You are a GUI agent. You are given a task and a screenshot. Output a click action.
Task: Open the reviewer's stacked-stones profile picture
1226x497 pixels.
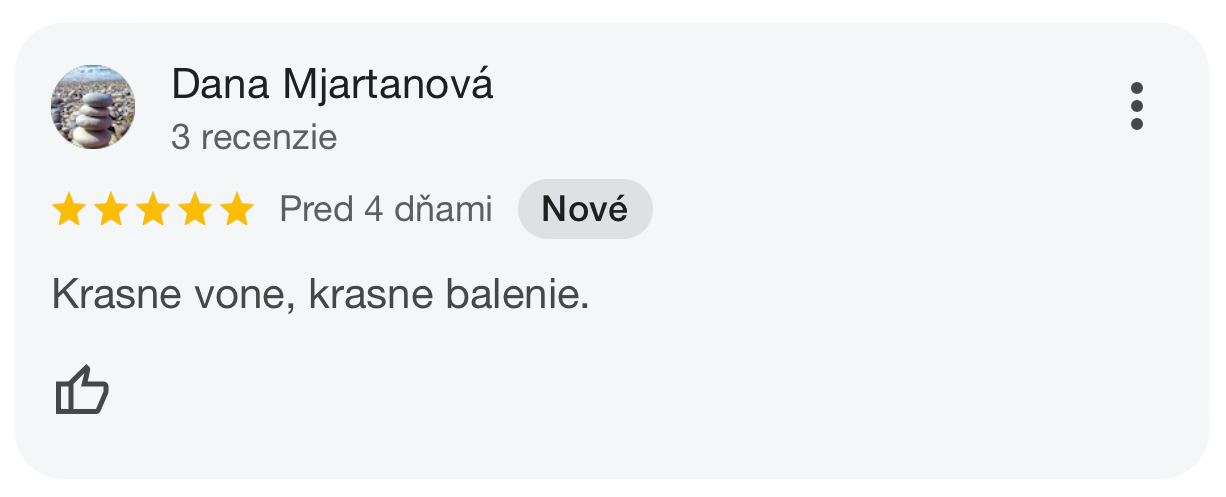click(93, 107)
